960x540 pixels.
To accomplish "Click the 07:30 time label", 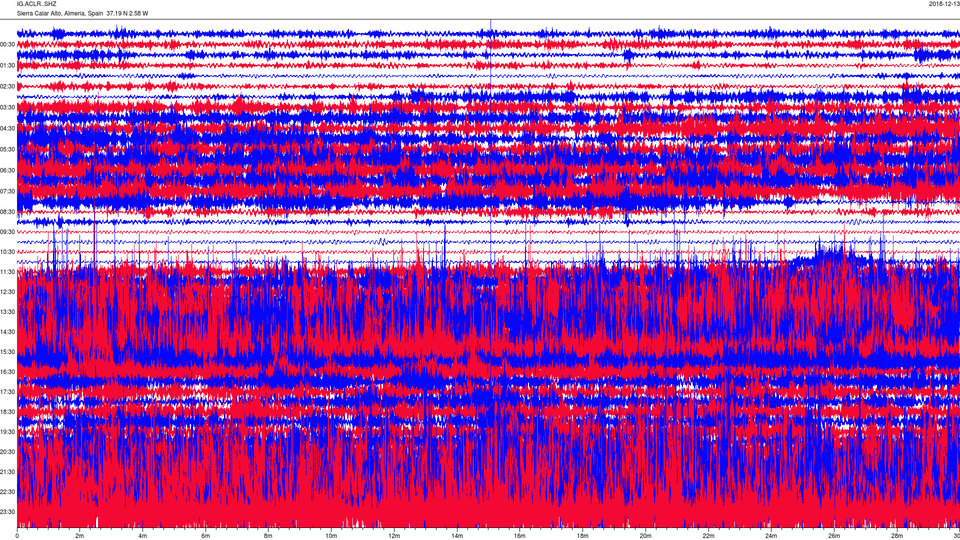I will [x=7, y=192].
